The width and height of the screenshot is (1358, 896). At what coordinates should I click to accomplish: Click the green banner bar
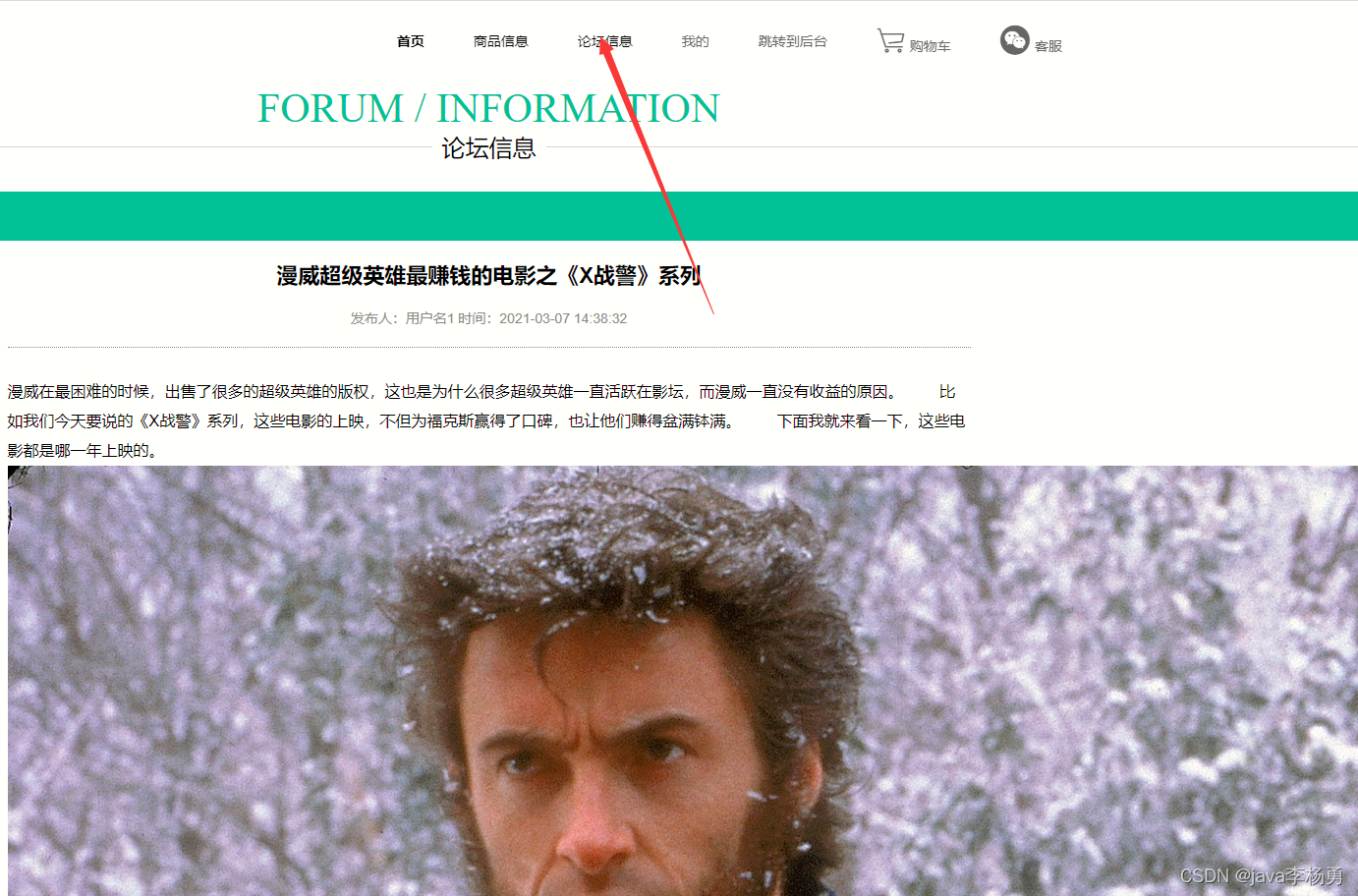679,216
